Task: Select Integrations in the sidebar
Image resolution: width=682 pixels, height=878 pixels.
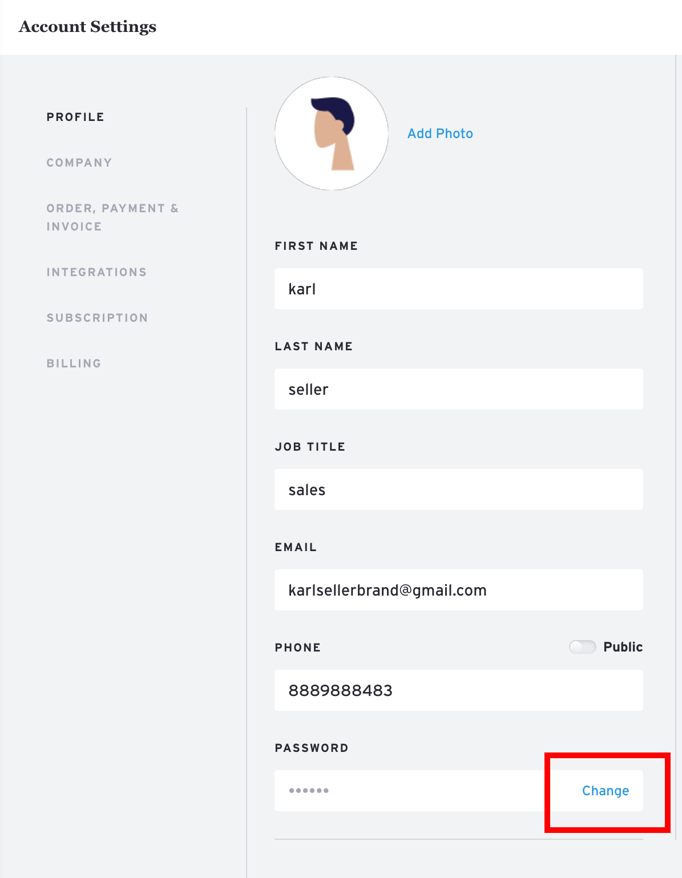Action: 96,272
